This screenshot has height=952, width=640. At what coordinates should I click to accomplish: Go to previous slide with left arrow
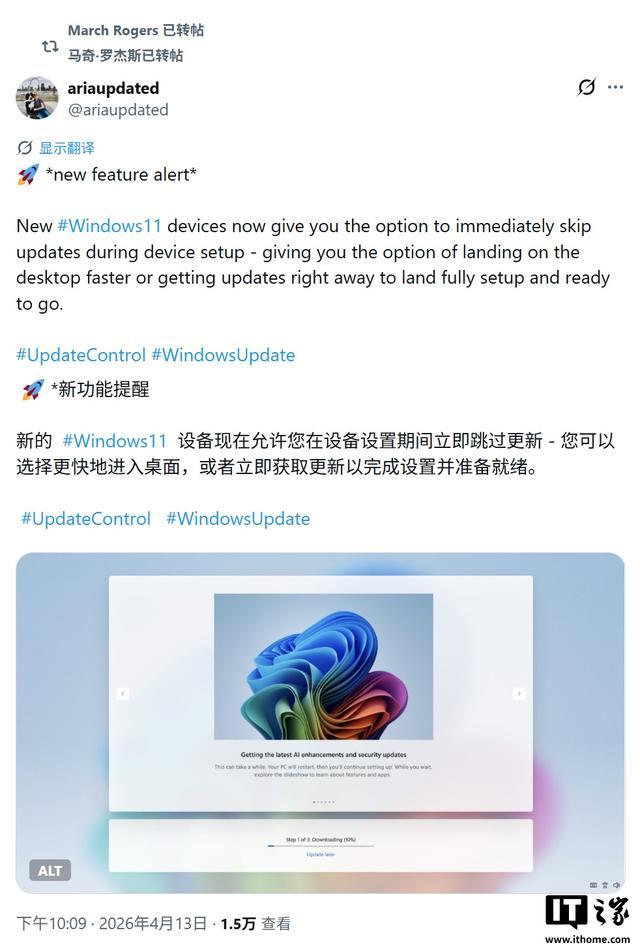pyautogui.click(x=123, y=693)
